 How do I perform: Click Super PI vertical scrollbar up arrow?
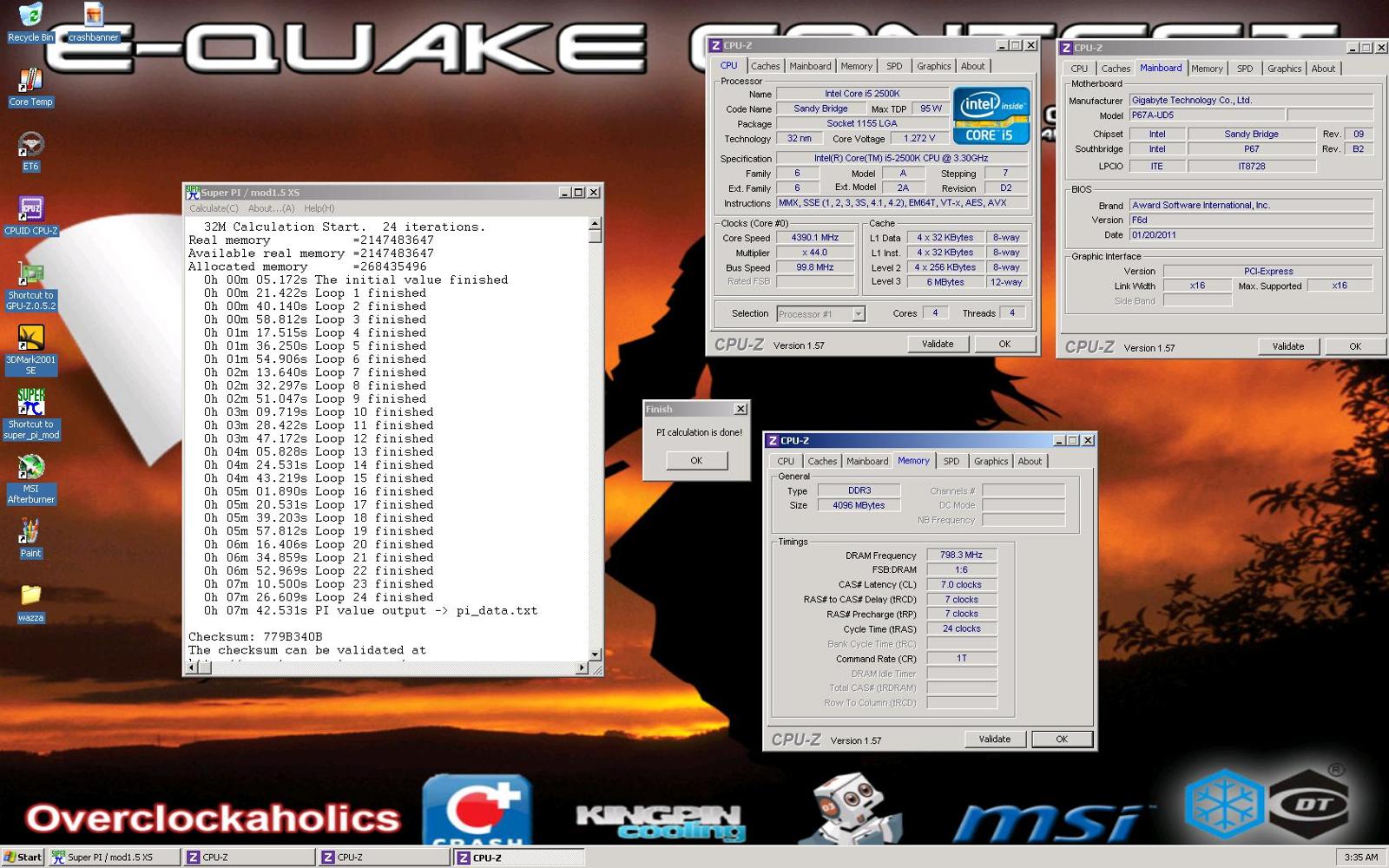595,223
